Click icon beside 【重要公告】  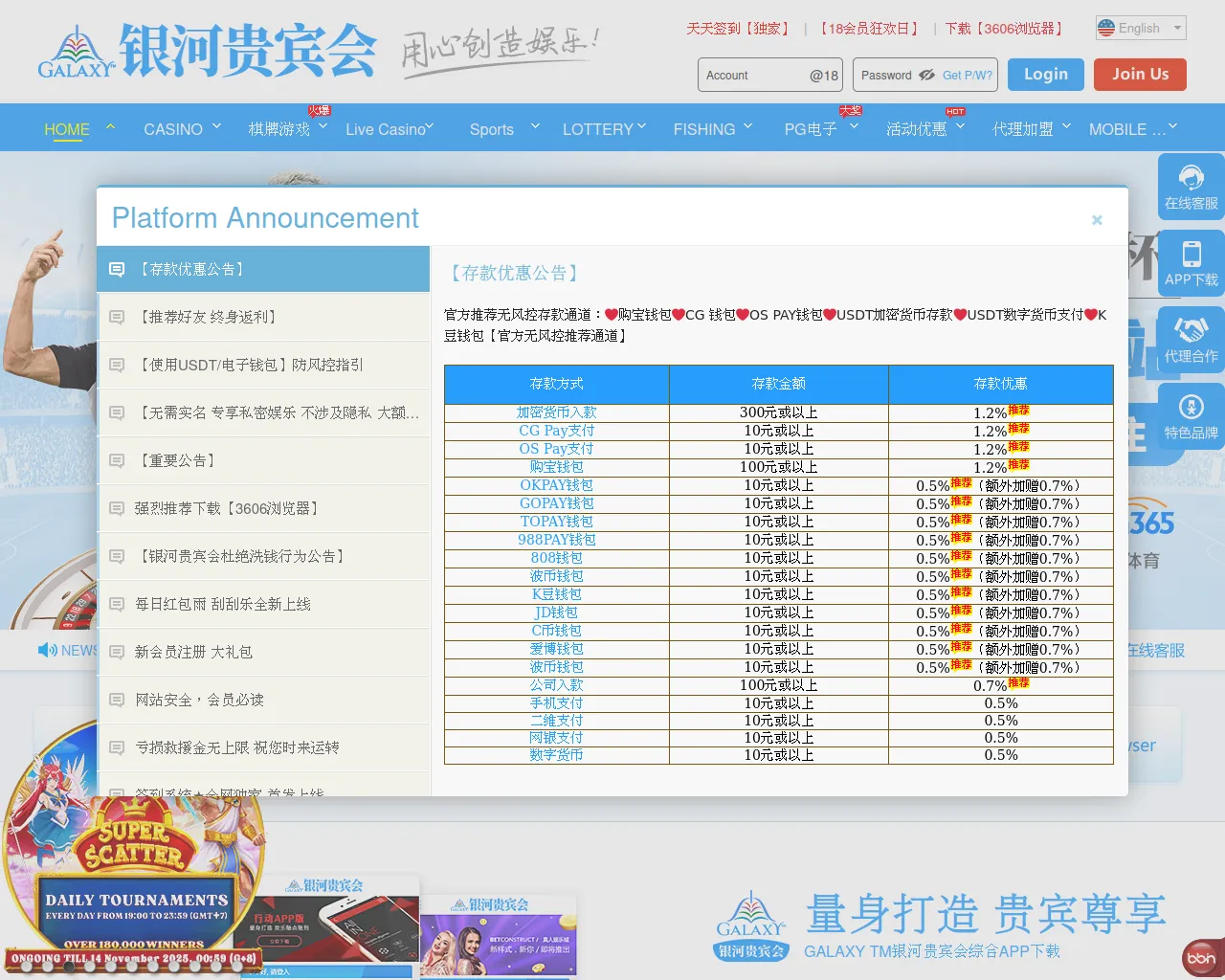point(117,460)
